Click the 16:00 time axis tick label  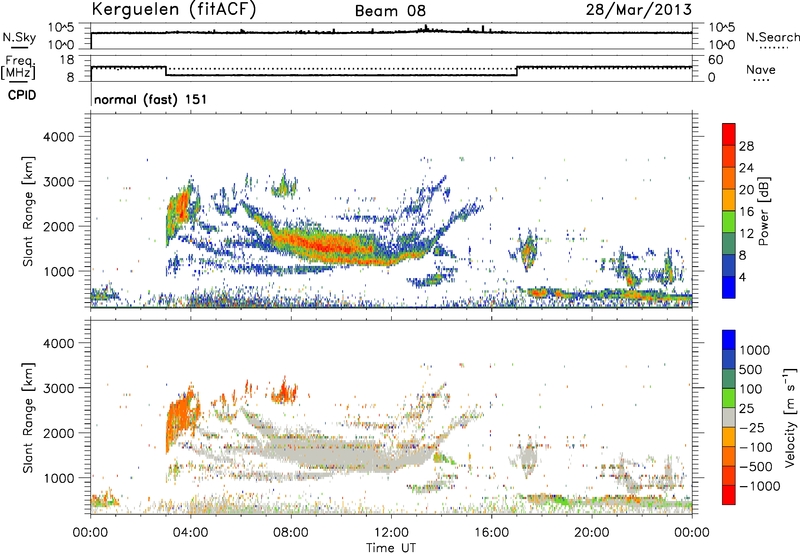491,533
